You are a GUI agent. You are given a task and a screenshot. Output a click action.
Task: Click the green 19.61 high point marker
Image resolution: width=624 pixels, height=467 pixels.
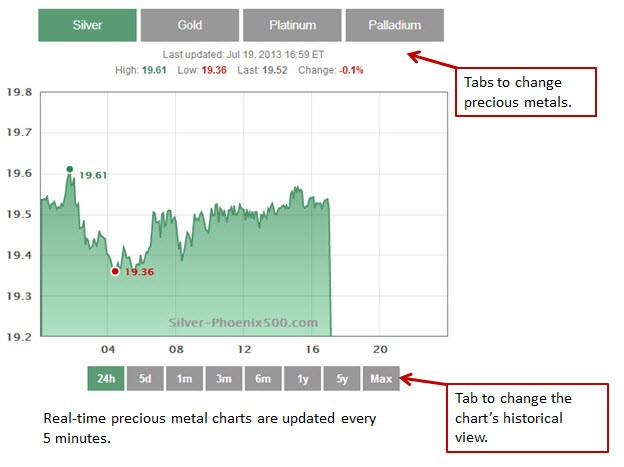tap(69, 169)
